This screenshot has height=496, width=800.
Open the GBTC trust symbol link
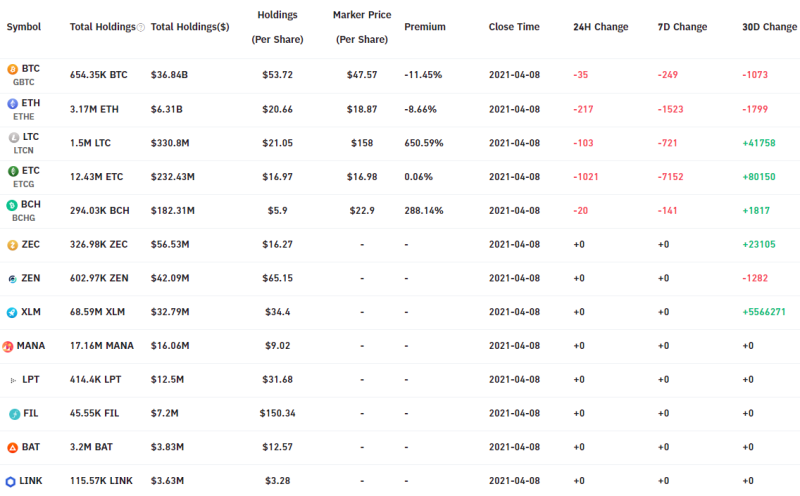click(23, 82)
